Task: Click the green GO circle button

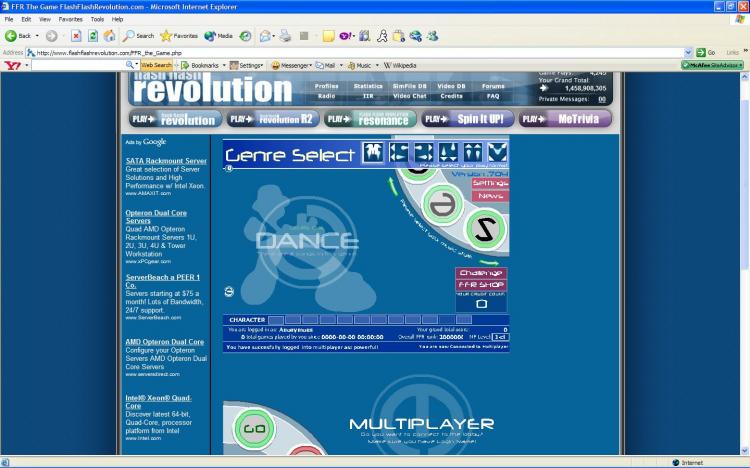Action: 254,428
